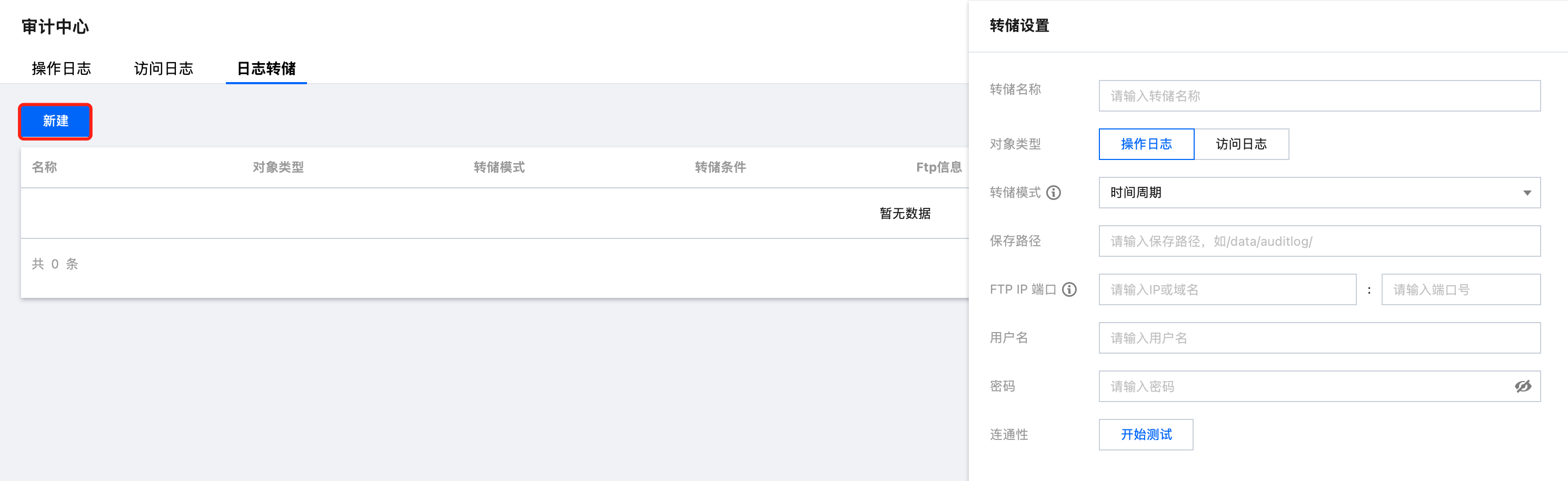Viewport: 1568px width, 481px height.
Task: Click the 新建 button
Action: coord(55,121)
